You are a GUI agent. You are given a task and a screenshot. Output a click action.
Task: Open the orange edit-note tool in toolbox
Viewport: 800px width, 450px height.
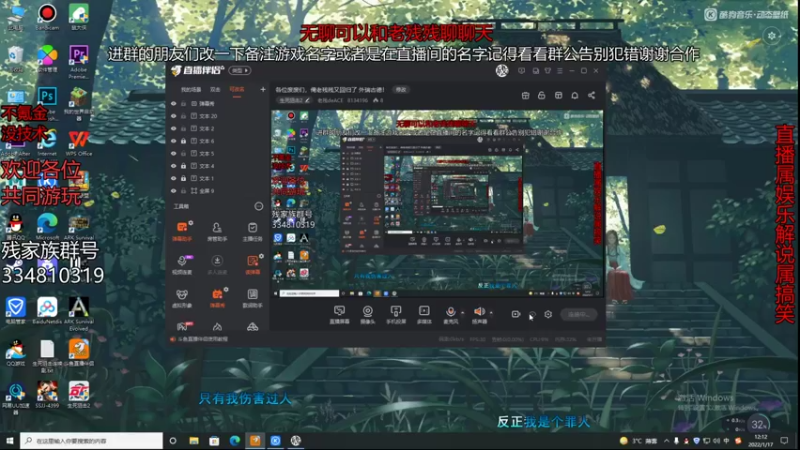click(x=252, y=264)
